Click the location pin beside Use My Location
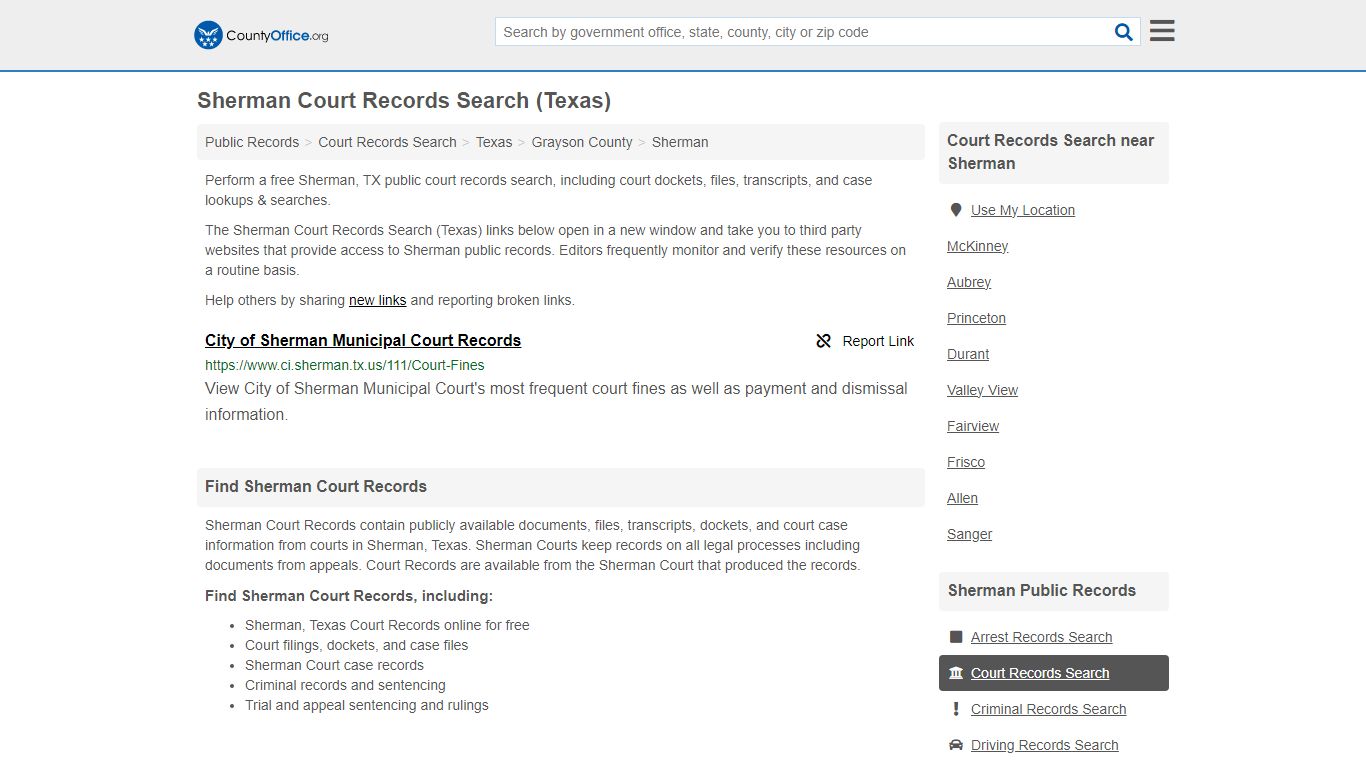Viewport: 1366px width, 768px height. tap(956, 209)
